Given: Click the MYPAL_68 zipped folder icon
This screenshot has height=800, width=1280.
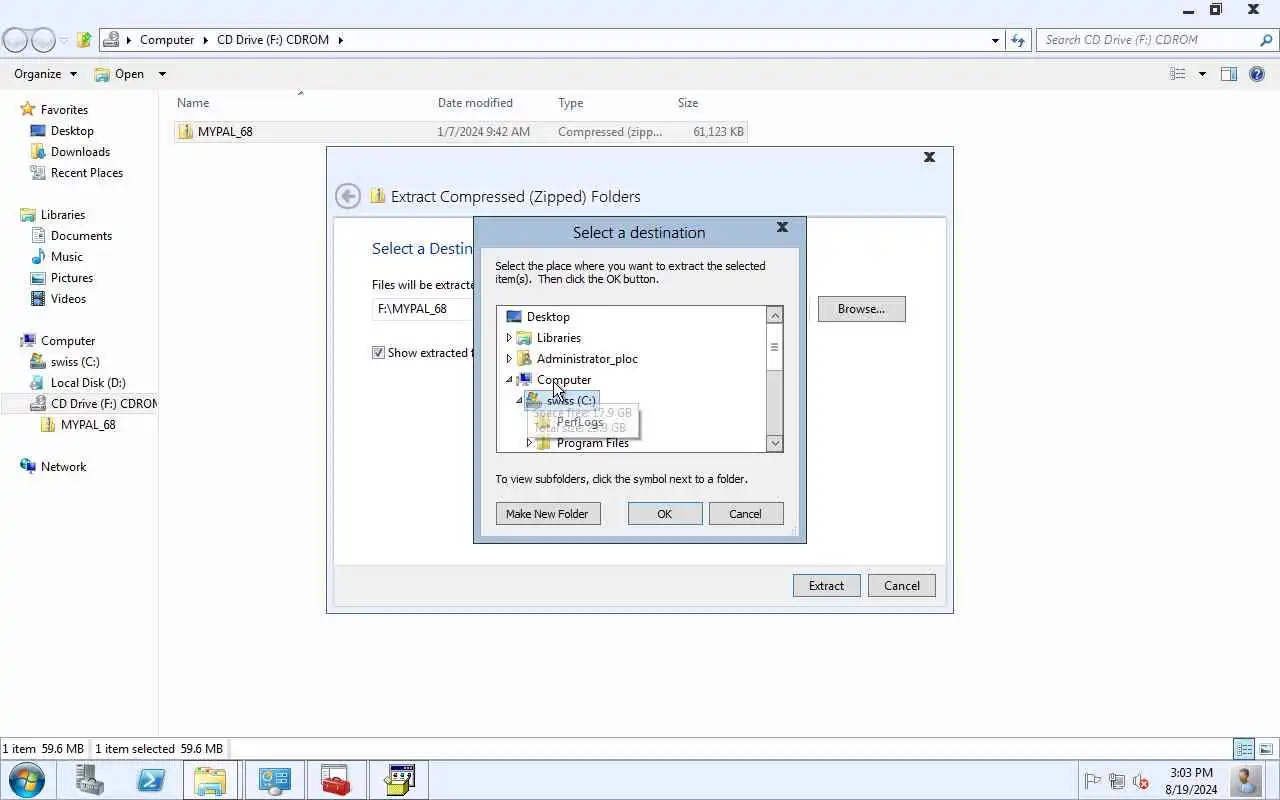Looking at the screenshot, I should pyautogui.click(x=185, y=132).
